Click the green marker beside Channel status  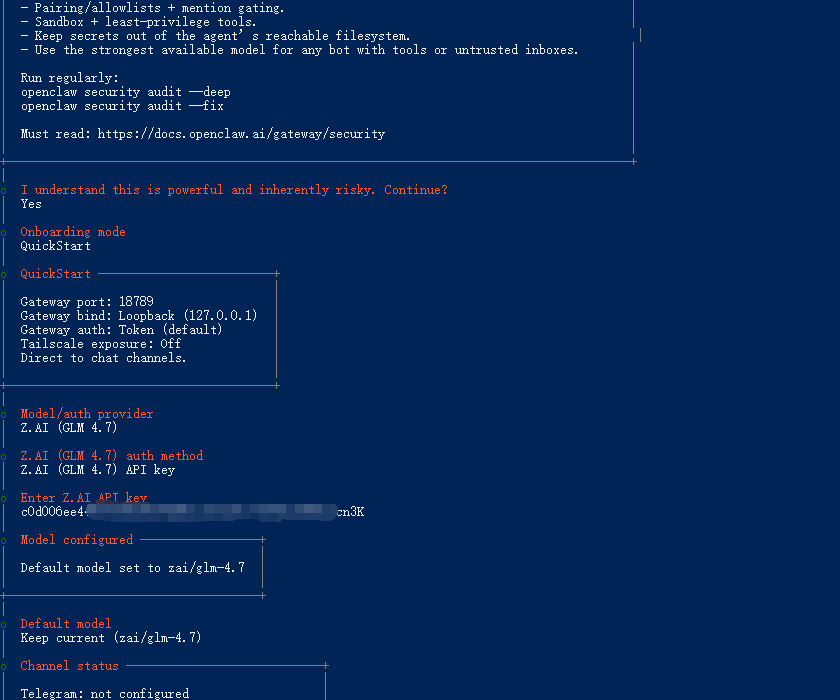[4, 667]
